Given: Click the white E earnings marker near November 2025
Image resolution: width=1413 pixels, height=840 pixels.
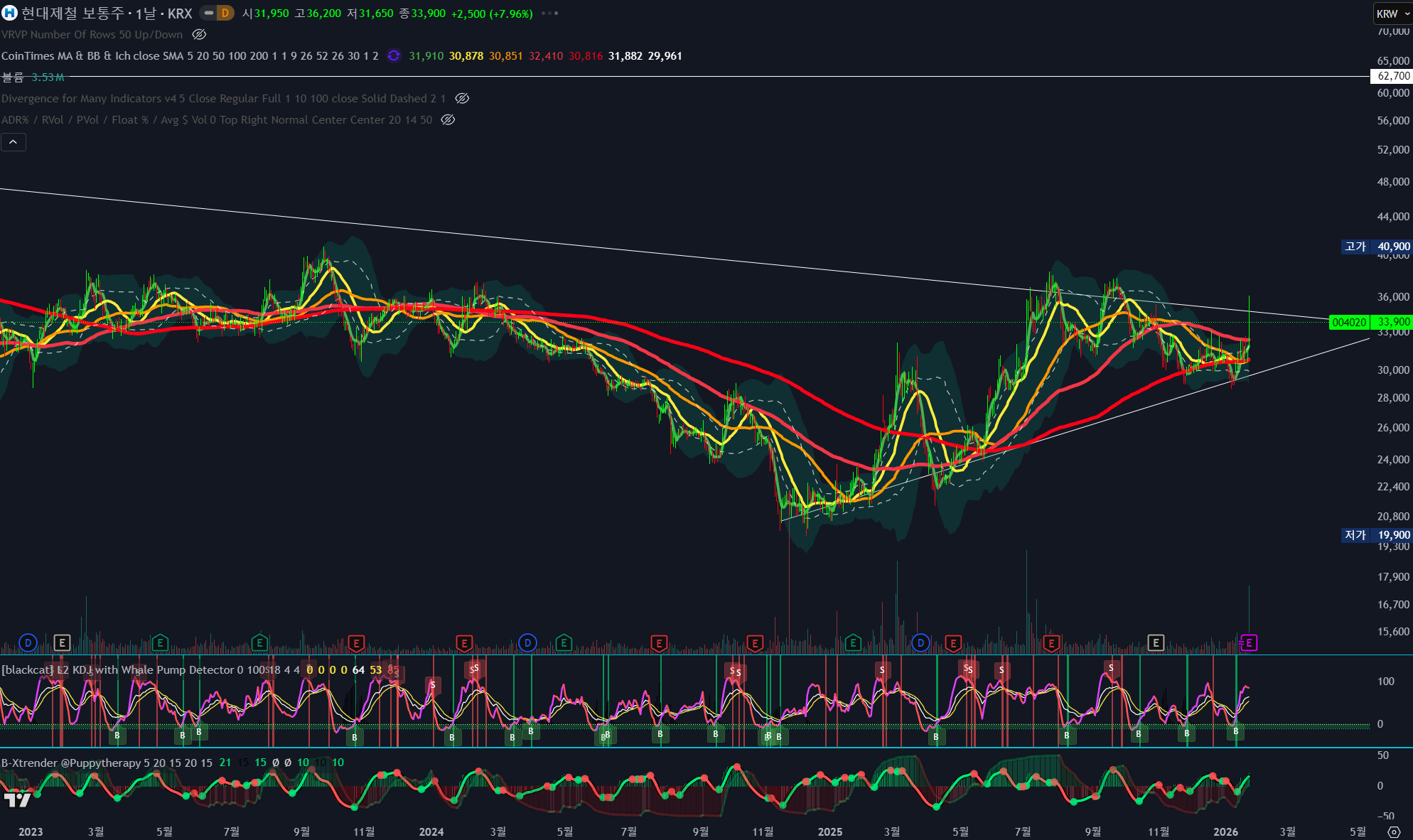Looking at the screenshot, I should (x=1156, y=643).
